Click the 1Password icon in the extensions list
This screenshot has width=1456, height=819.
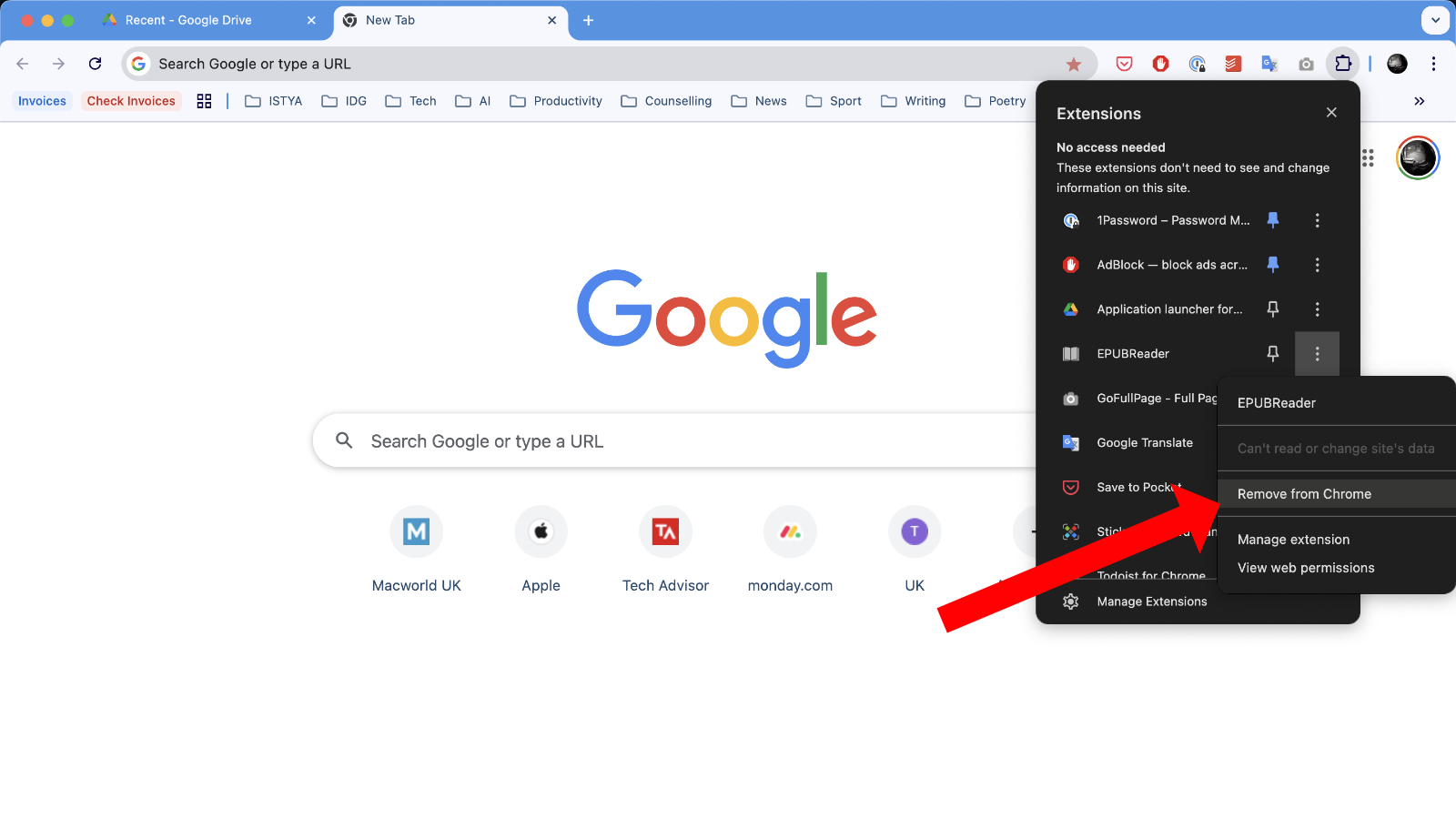pyautogui.click(x=1070, y=220)
